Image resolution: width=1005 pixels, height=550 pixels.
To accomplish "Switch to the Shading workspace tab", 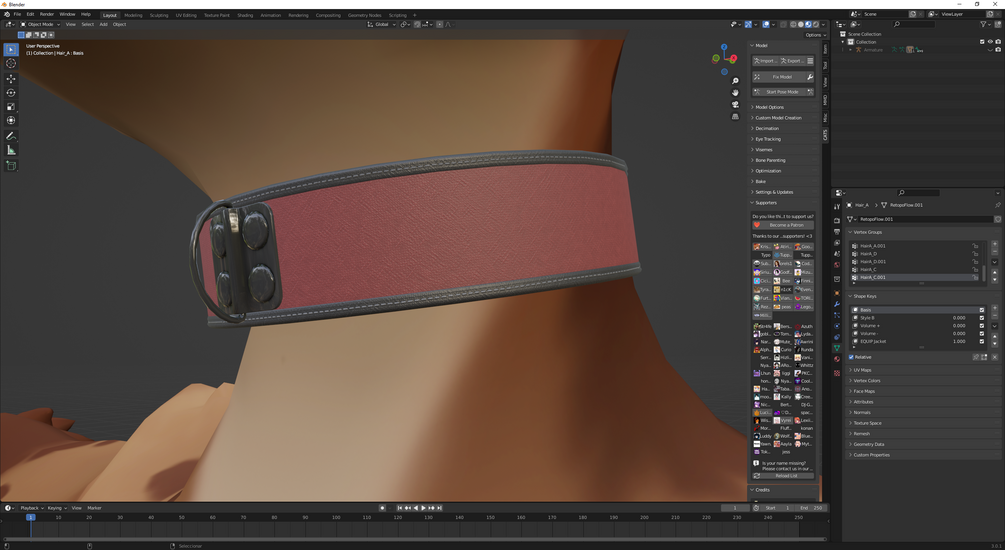I will (245, 15).
